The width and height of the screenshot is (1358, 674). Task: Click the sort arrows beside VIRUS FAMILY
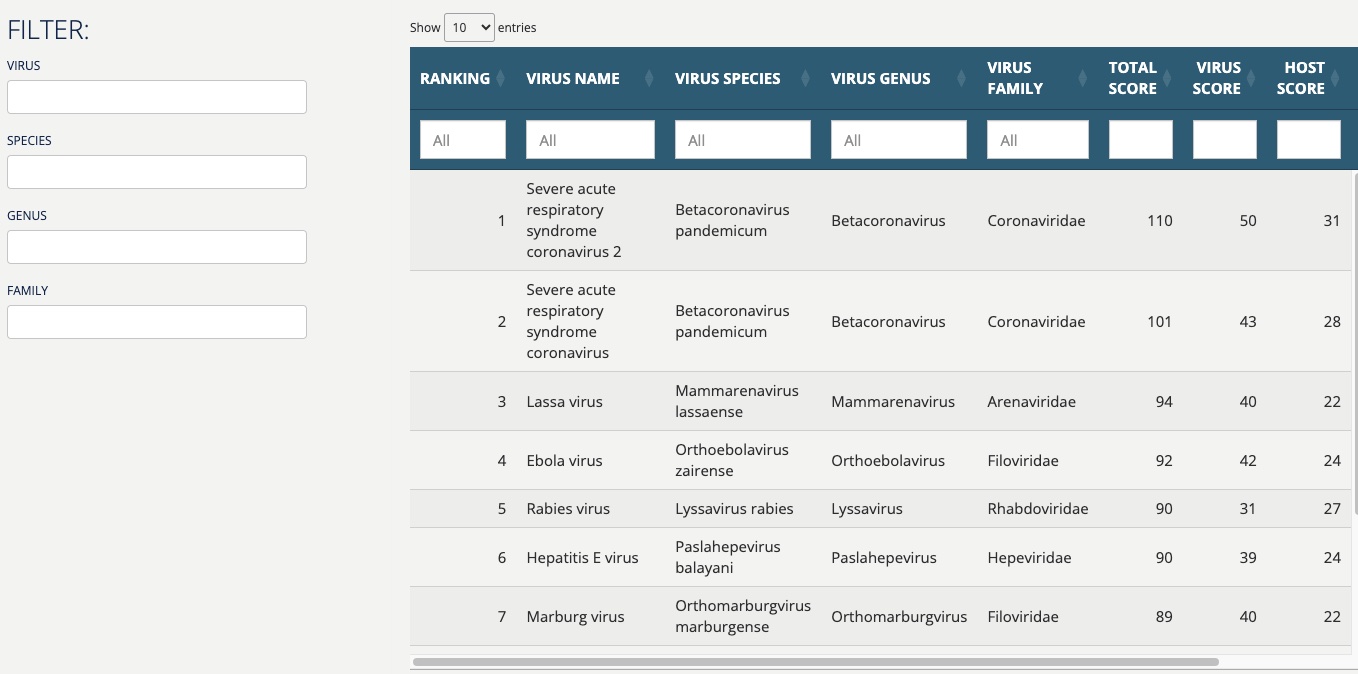1082,77
